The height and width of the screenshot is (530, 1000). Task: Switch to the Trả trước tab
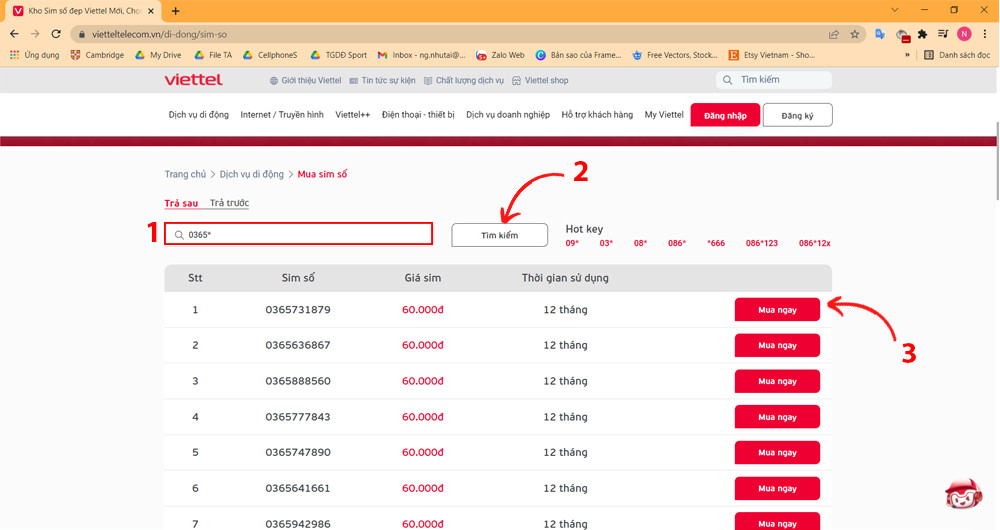[x=229, y=203]
